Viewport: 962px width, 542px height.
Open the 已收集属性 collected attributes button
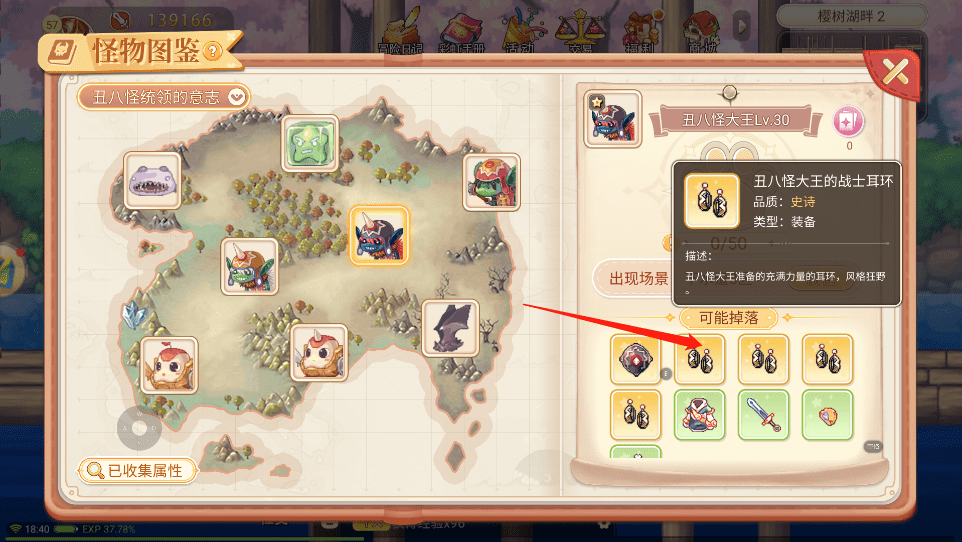coord(138,471)
